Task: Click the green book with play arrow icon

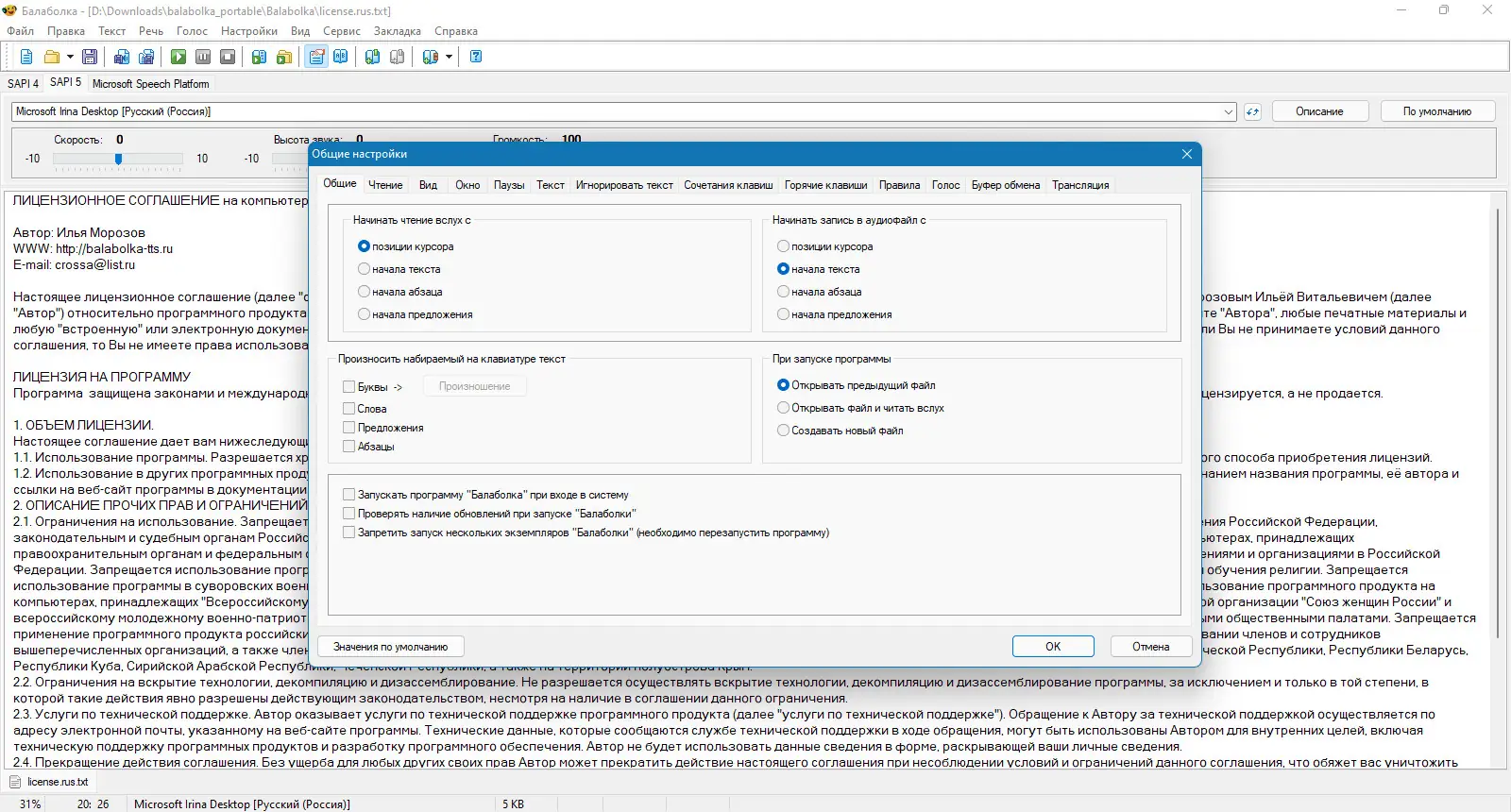Action: tap(260, 57)
